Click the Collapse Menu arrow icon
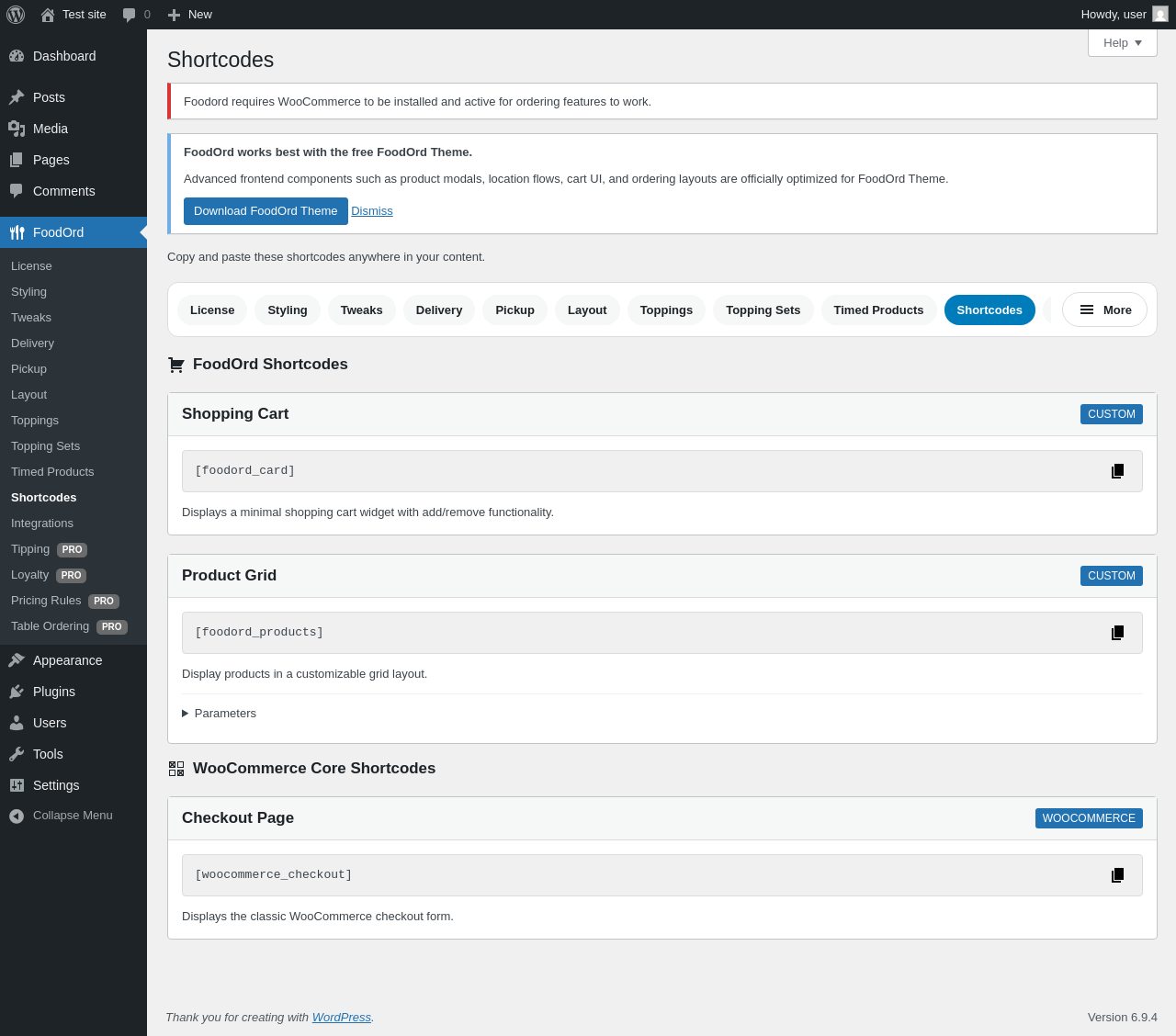The width and height of the screenshot is (1176, 1036). (x=17, y=816)
